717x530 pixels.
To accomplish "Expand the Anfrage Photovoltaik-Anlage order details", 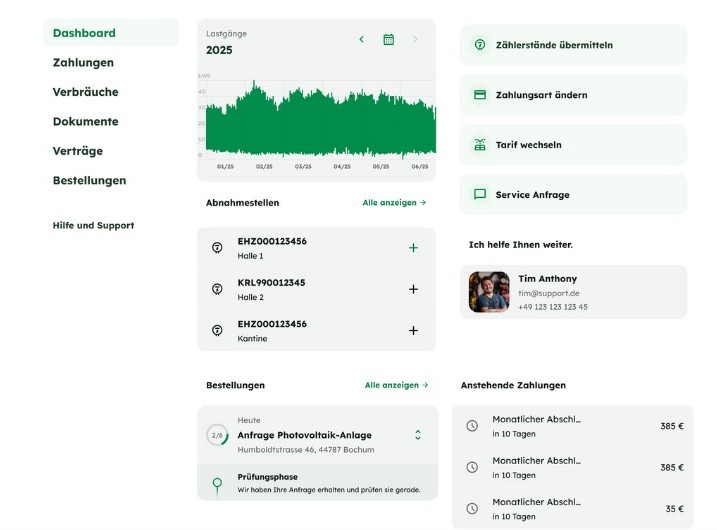I will [417, 435].
